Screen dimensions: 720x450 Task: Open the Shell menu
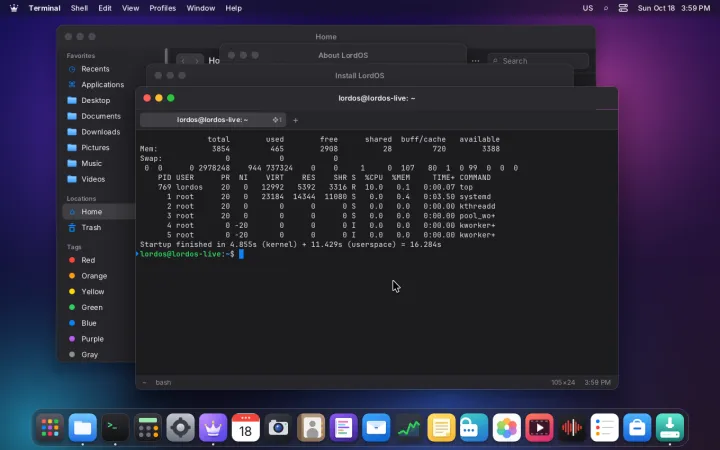point(79,8)
